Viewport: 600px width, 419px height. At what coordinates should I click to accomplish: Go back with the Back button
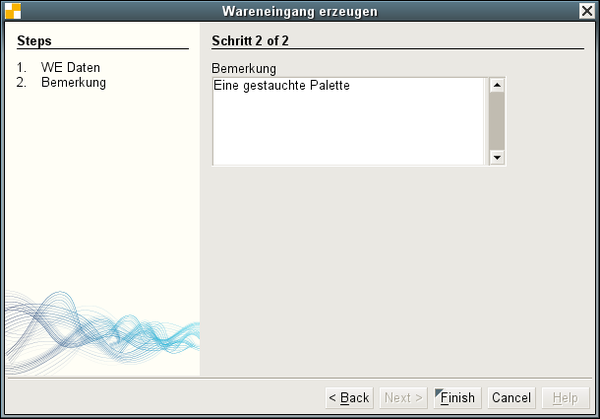[x=349, y=398]
